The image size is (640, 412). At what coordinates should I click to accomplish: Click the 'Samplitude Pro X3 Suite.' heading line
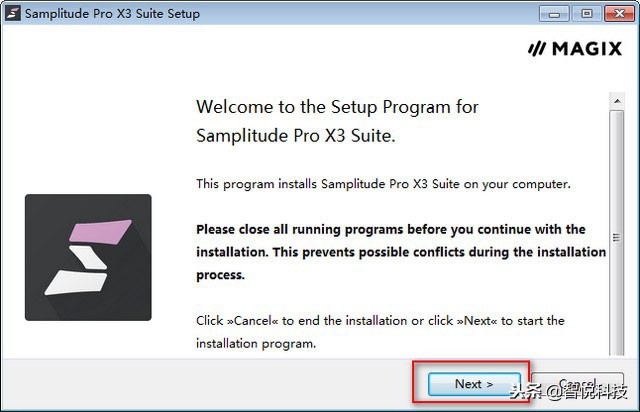pyautogui.click(x=295, y=135)
